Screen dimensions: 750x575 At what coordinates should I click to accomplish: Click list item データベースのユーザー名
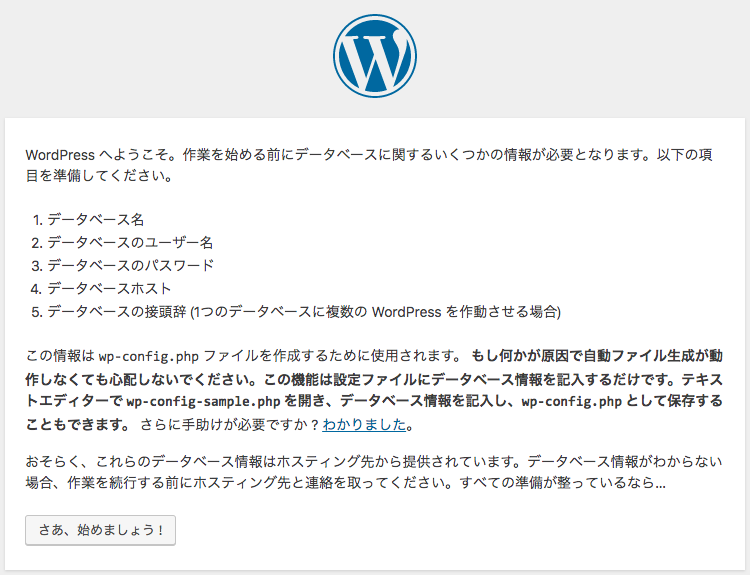click(x=130, y=243)
